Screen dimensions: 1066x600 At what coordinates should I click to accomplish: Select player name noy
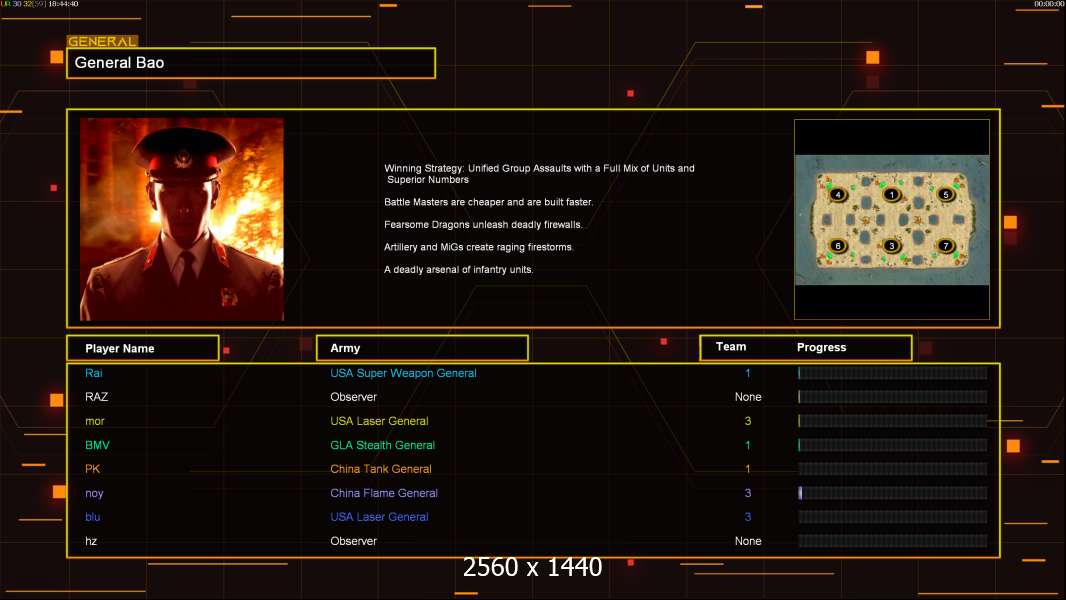point(94,493)
